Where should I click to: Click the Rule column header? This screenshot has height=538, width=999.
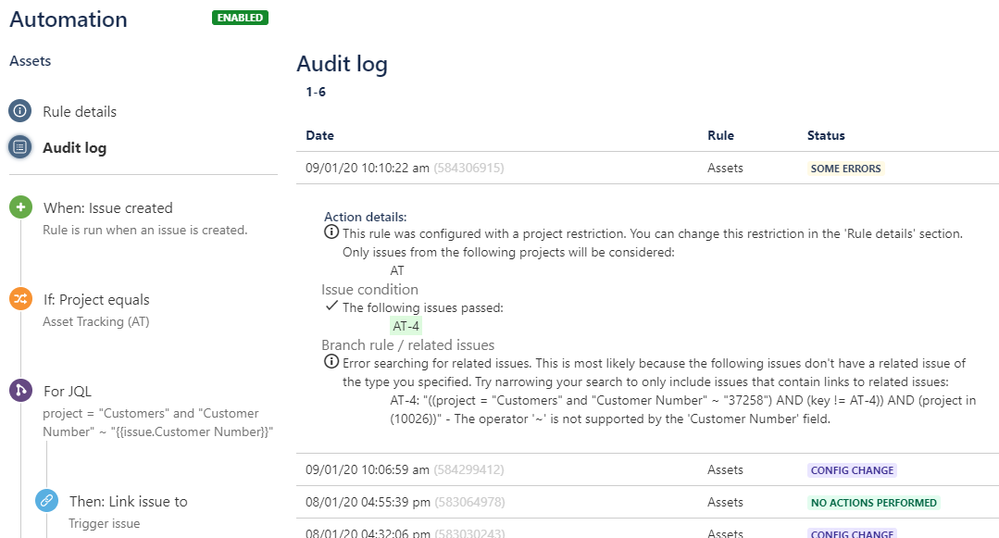tap(721, 135)
